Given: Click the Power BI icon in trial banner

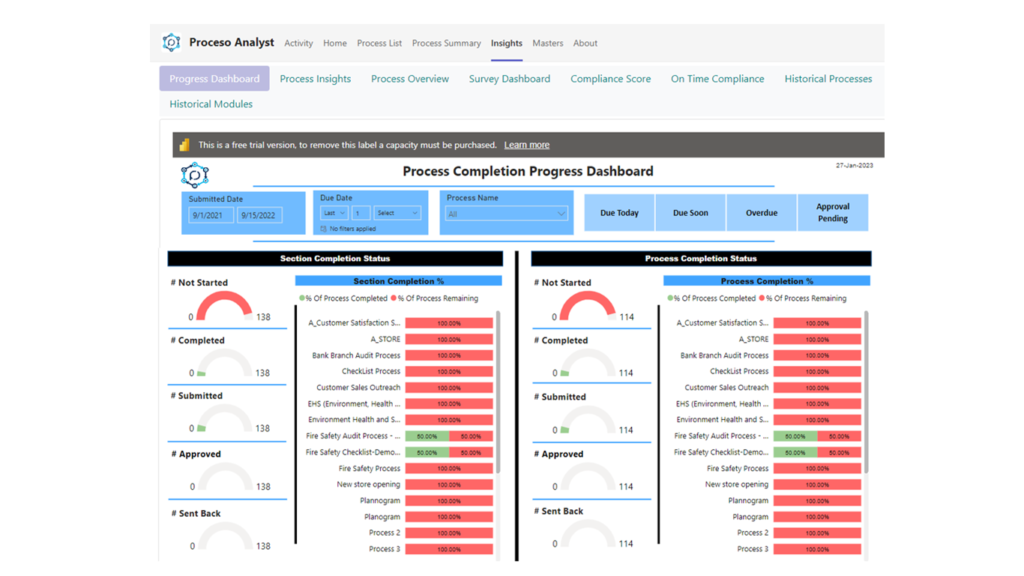Looking at the screenshot, I should click(184, 145).
